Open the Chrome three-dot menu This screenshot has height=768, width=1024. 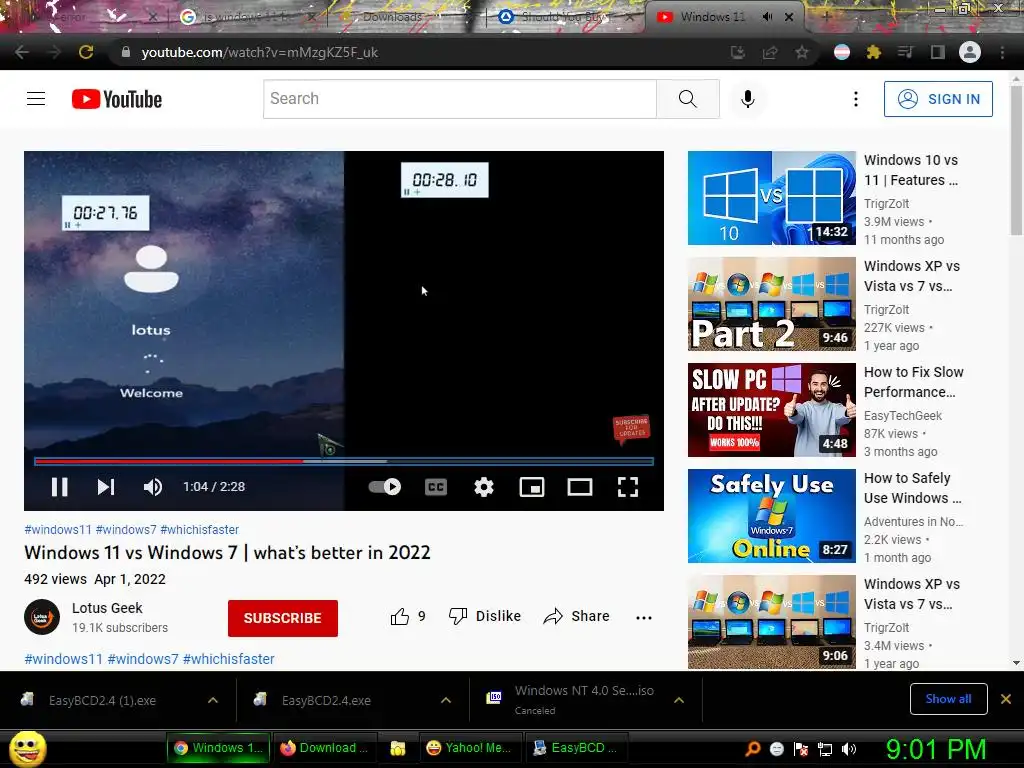click(1002, 52)
